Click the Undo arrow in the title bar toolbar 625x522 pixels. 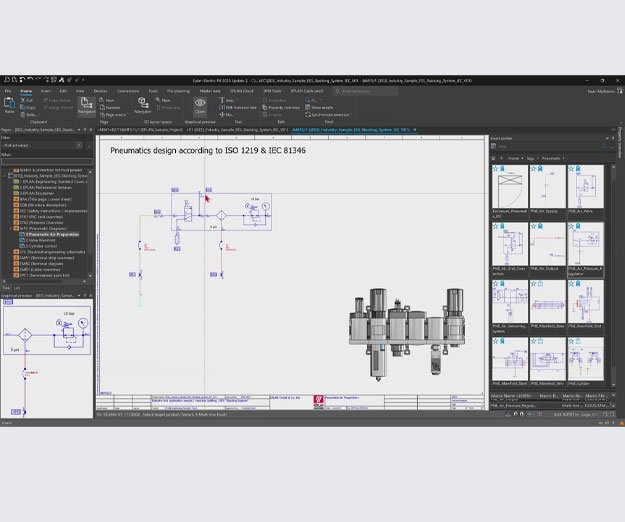[x=30, y=80]
